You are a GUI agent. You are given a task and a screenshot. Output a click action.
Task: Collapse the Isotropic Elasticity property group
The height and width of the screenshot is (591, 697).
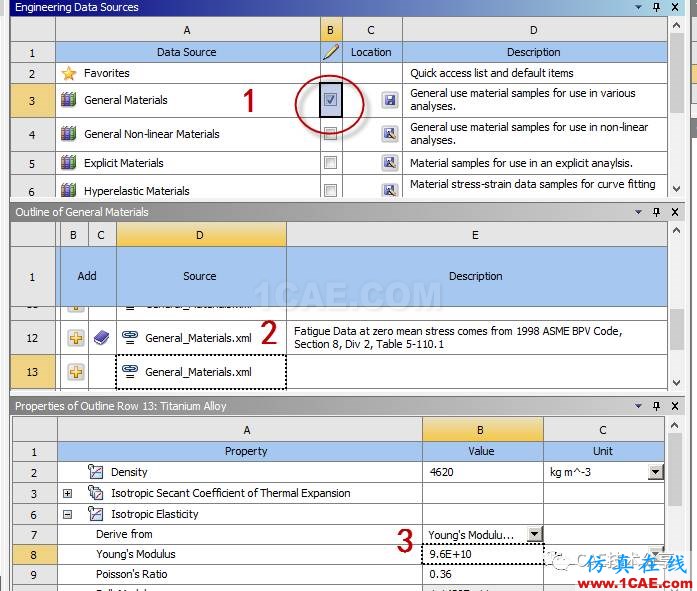pos(68,514)
